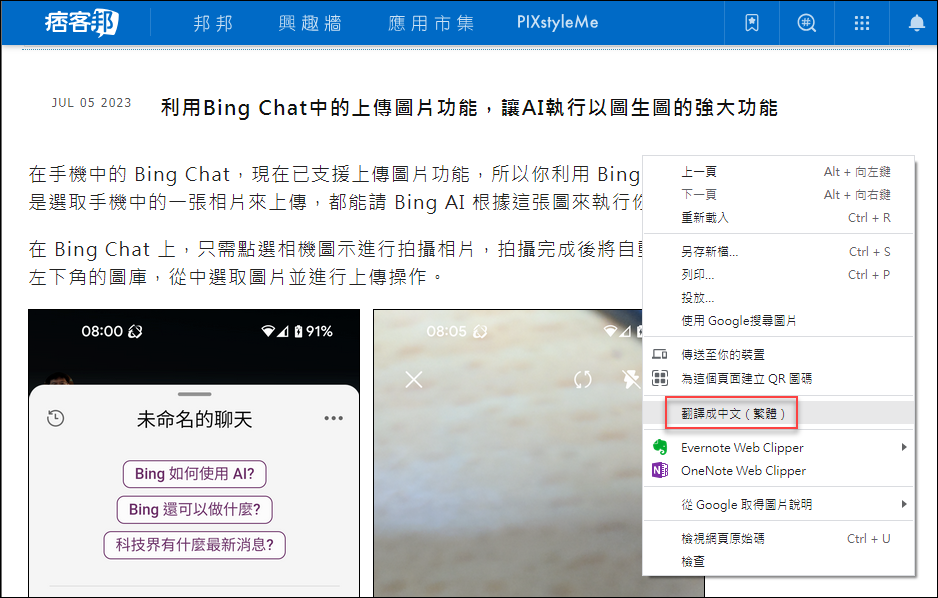This screenshot has width=938, height=598.
Task: Open Evernote Web Clipper menu entry
Action: [x=779, y=447]
